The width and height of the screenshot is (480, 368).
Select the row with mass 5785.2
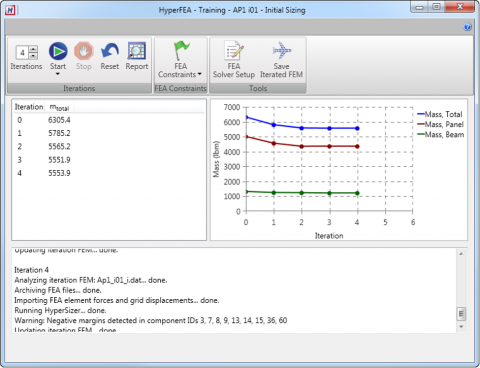click(109, 133)
